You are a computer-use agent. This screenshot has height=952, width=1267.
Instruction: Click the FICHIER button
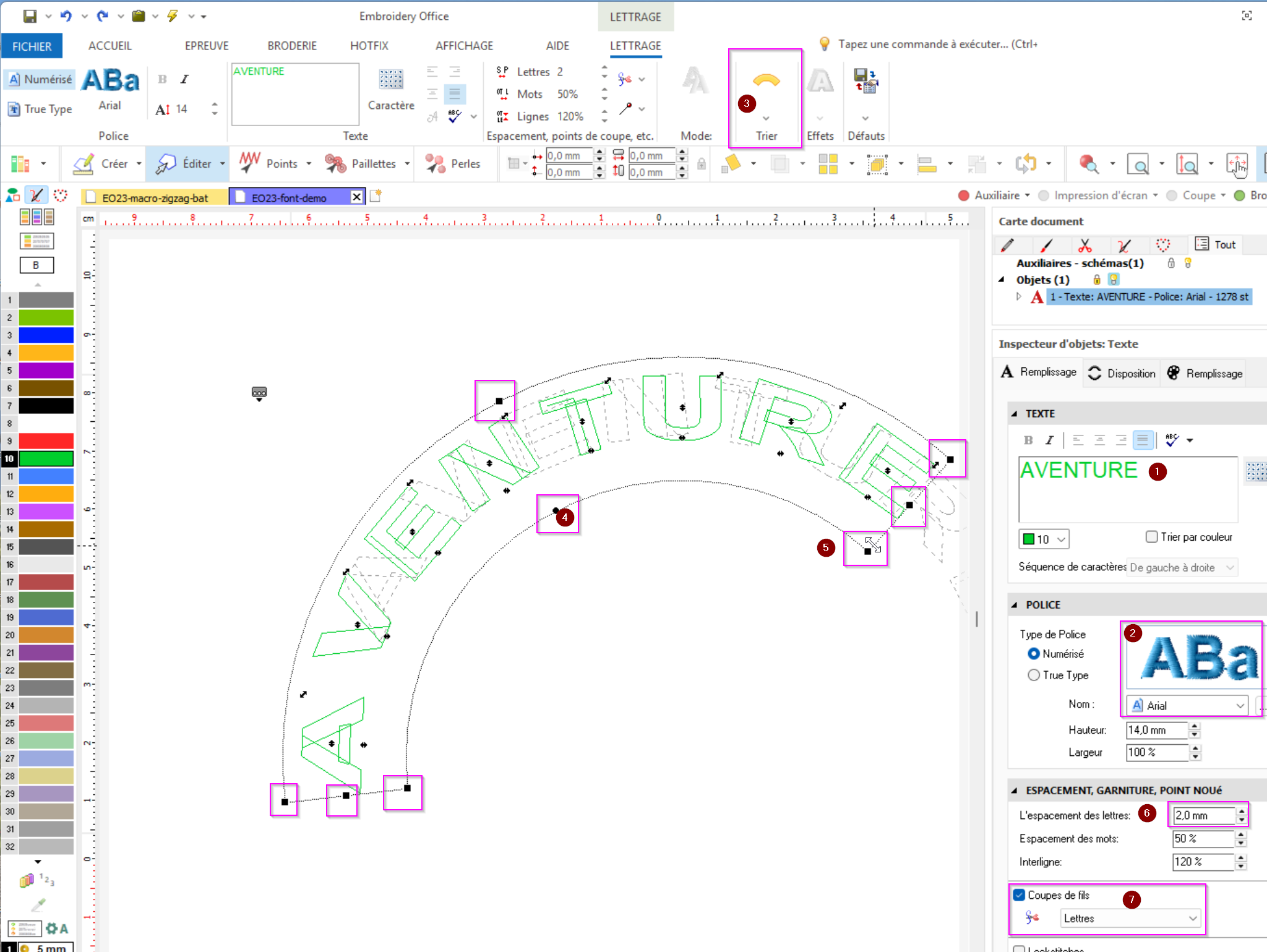[x=32, y=46]
